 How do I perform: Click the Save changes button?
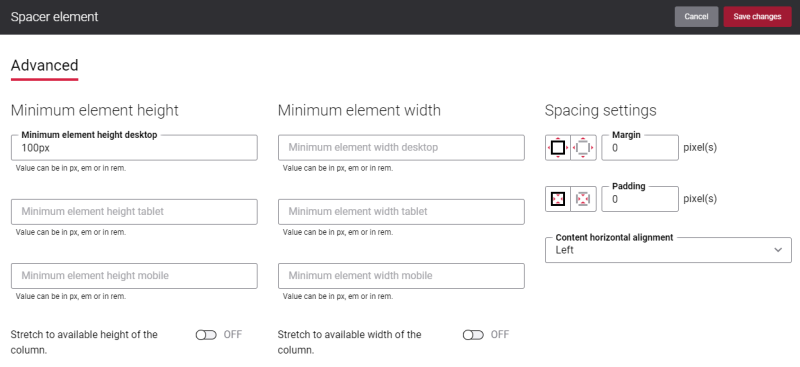[757, 16]
